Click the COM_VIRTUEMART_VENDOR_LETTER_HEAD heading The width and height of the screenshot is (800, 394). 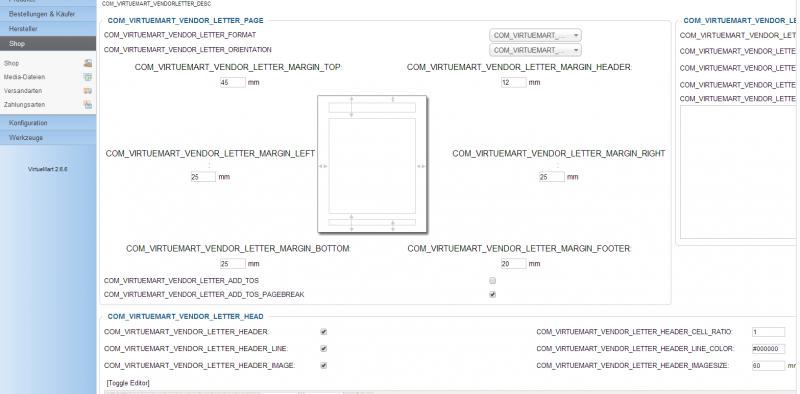(x=186, y=317)
